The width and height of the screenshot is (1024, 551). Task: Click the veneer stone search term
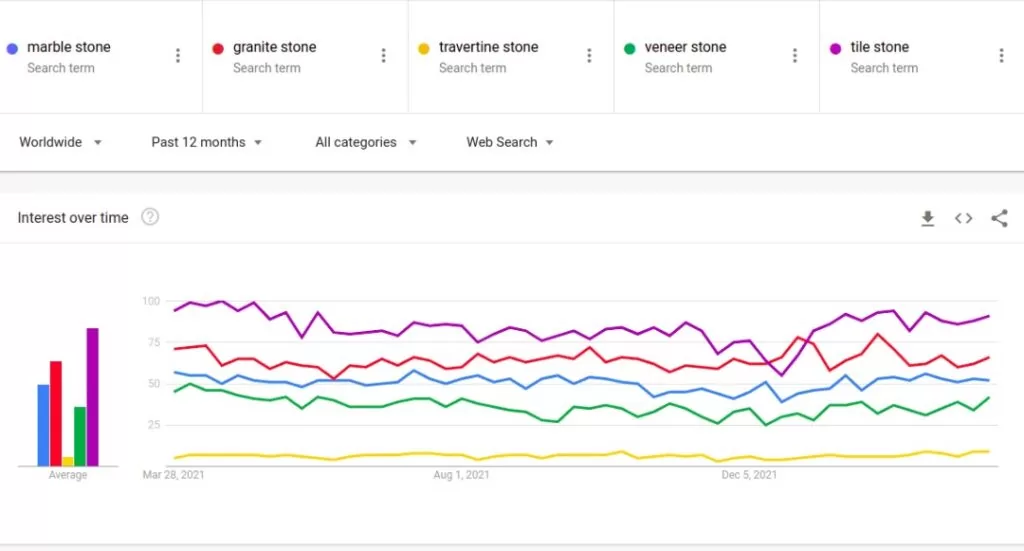pyautogui.click(x=686, y=47)
